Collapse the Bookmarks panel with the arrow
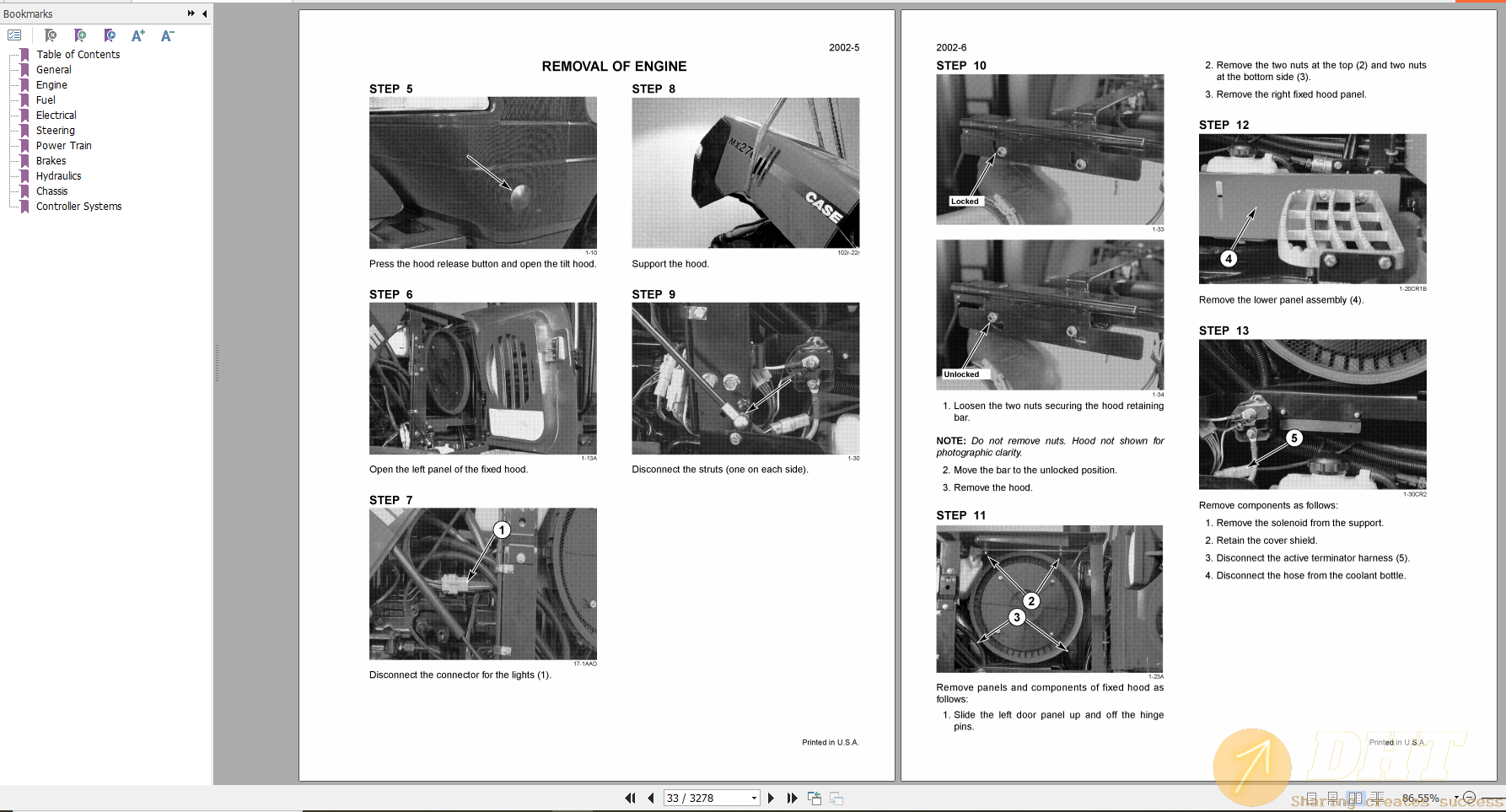 pyautogui.click(x=204, y=13)
